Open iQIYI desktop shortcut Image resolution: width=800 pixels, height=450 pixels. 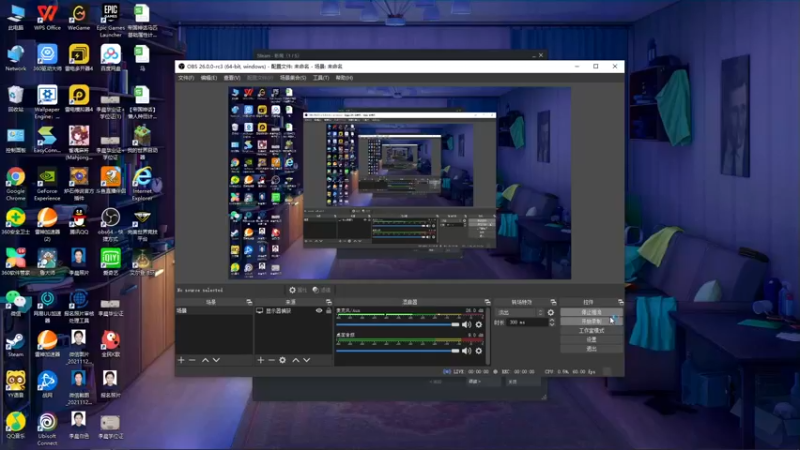click(110, 262)
